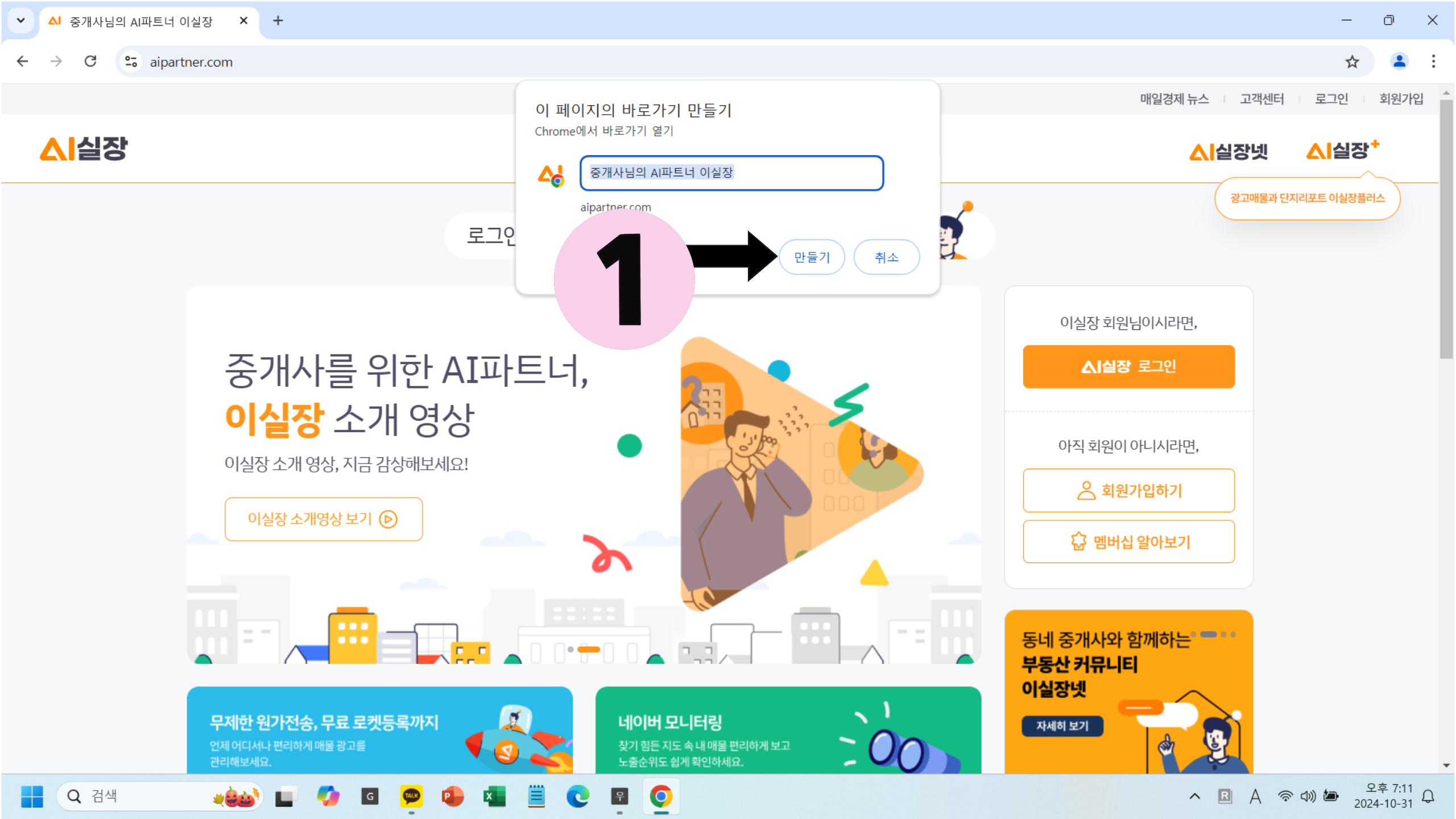Expand the tab search dropdown arrow

pyautogui.click(x=20, y=21)
